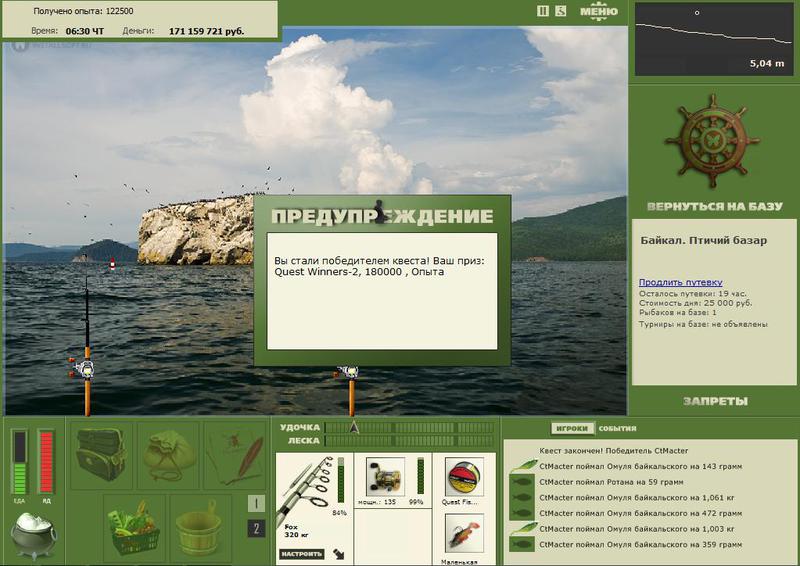Screen dimensions: 800x566
Task: Click the red gauge beside ЕДА
Action: 46,462
